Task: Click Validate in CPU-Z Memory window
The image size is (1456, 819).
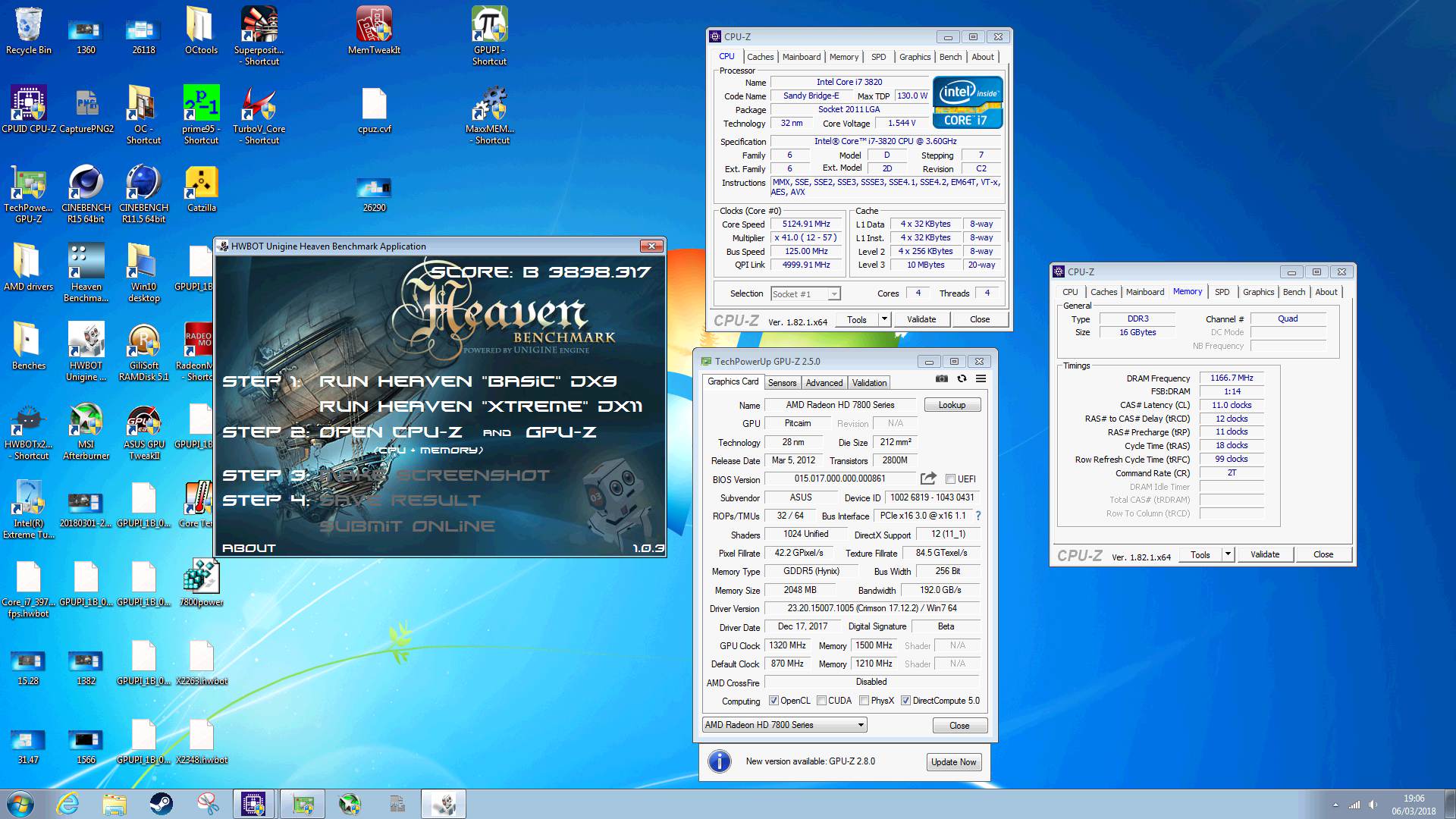Action: (x=1264, y=554)
